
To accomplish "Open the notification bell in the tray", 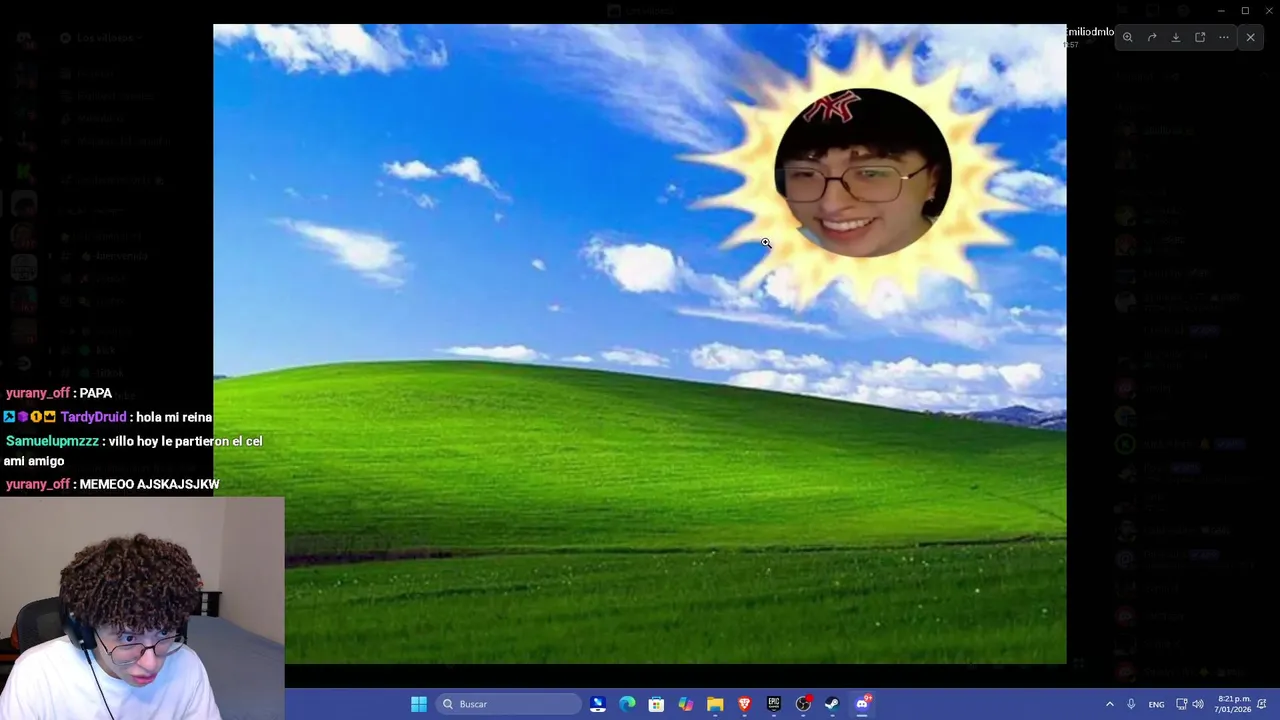I will tap(1262, 704).
